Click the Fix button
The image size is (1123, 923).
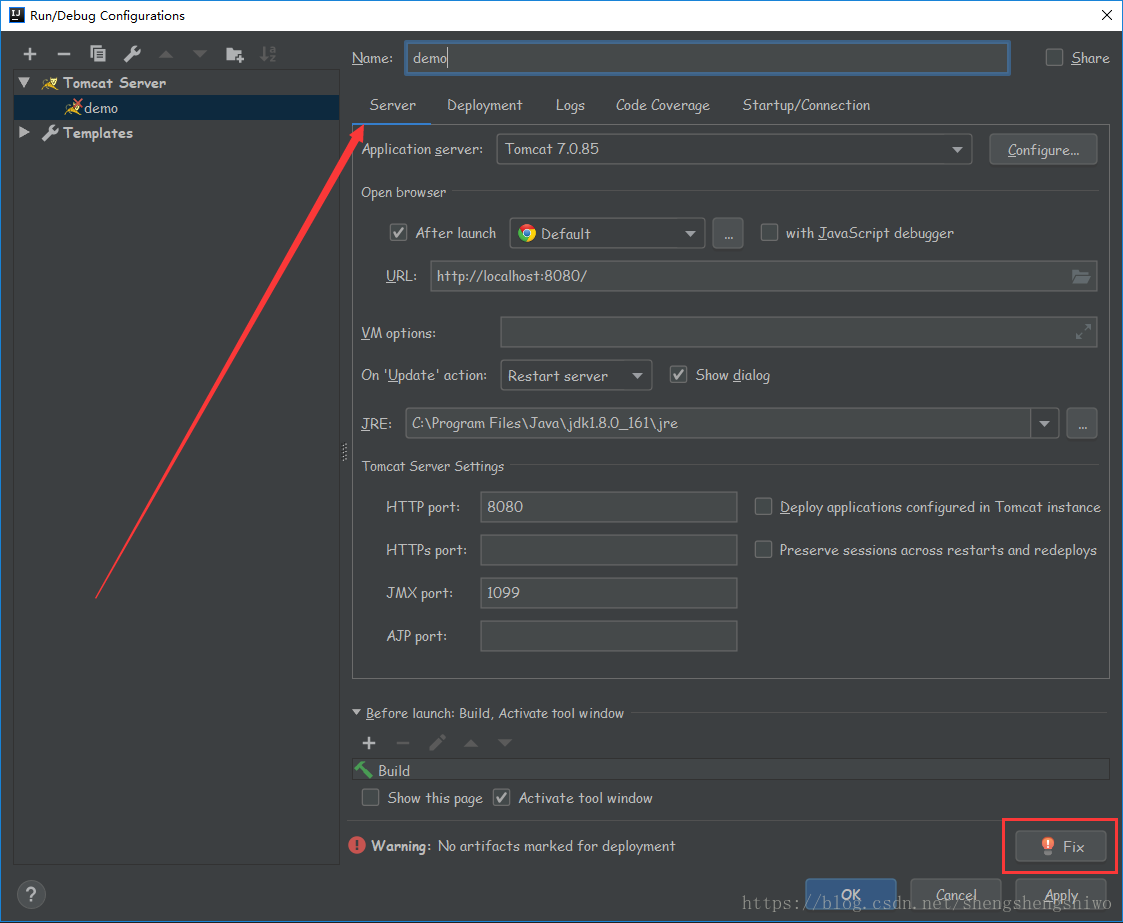click(1061, 846)
